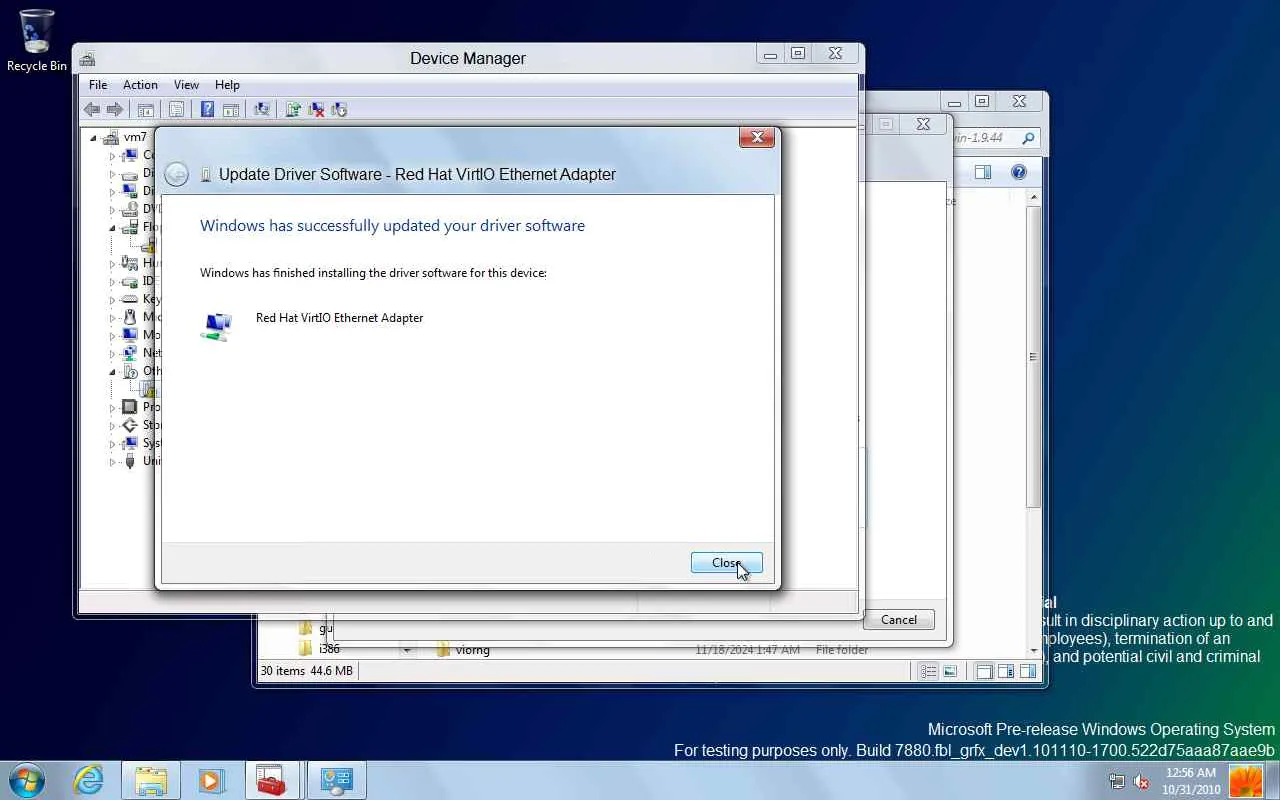Switch Explorer to details view status-bar icon

pos(928,671)
